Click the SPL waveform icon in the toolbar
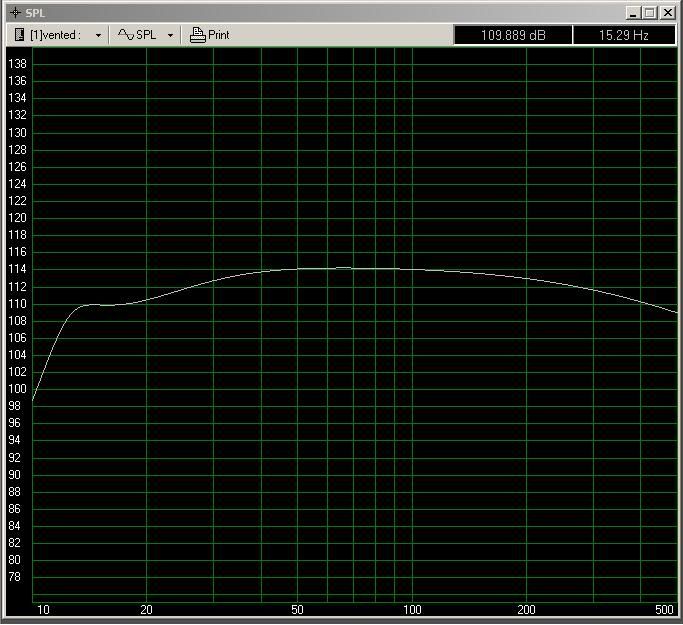Viewport: 683px width, 625px height. click(x=126, y=34)
